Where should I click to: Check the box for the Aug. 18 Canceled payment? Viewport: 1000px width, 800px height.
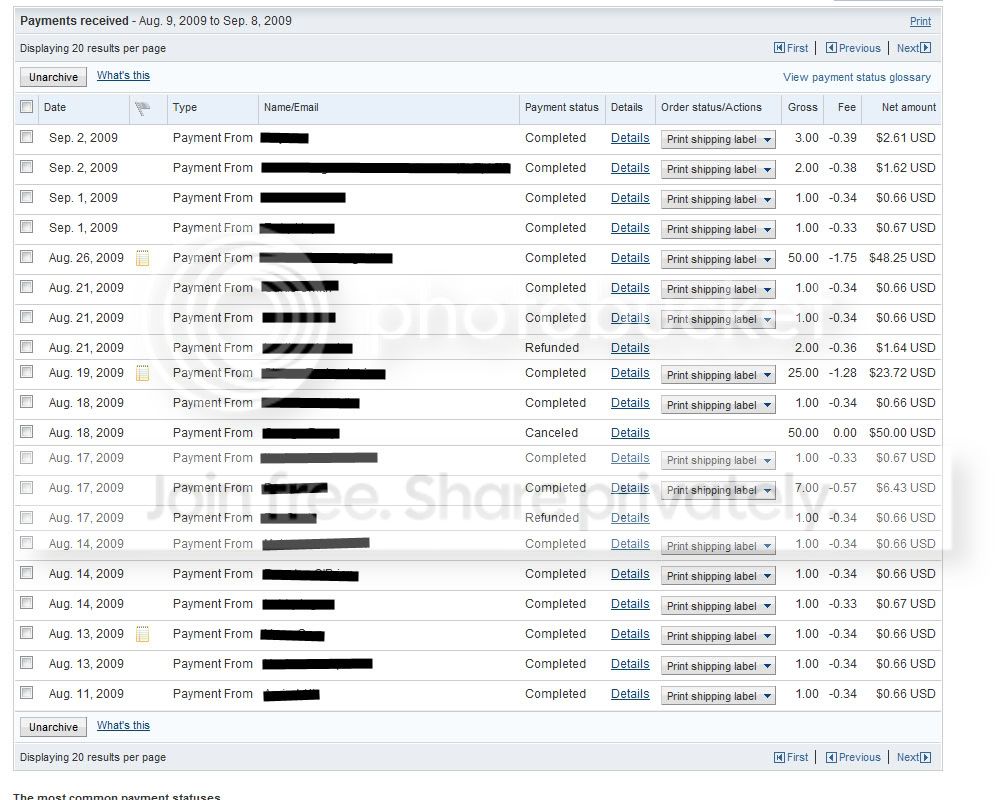(26, 431)
